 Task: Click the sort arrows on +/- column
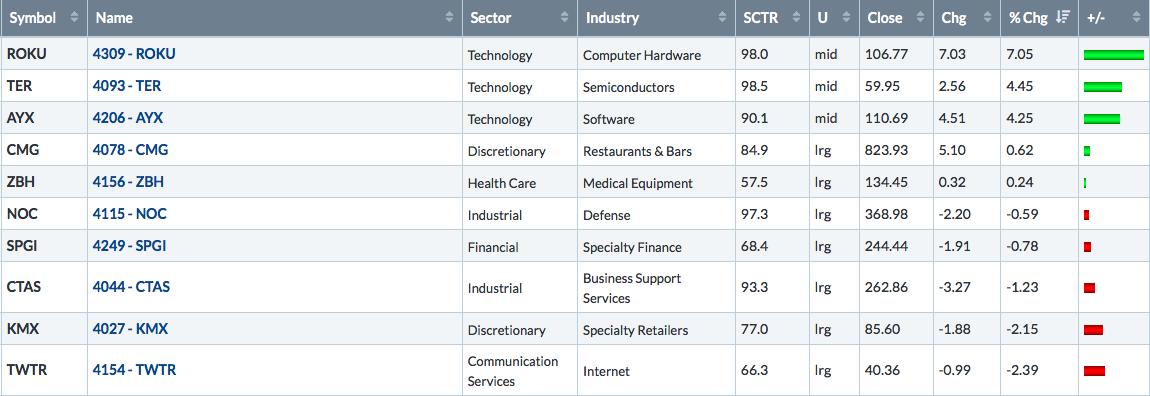click(1135, 18)
